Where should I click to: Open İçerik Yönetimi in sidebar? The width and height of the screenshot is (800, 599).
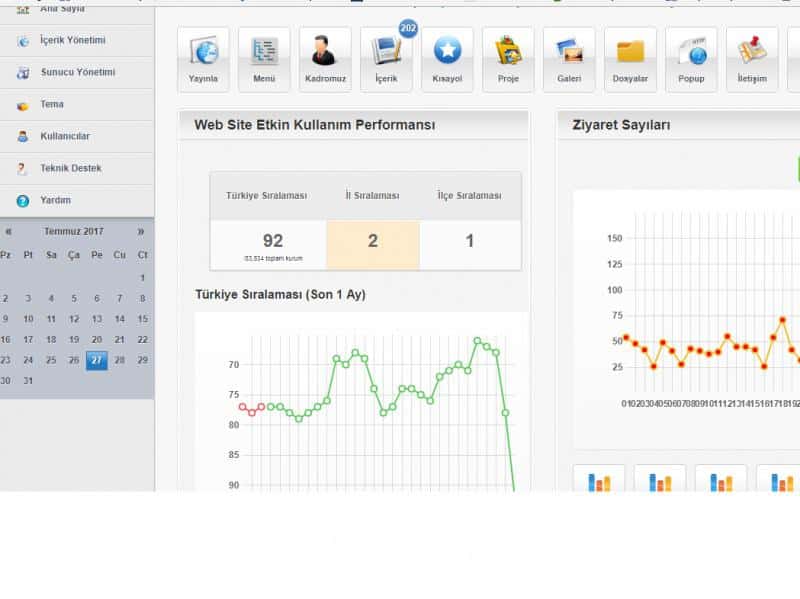pyautogui.click(x=72, y=40)
